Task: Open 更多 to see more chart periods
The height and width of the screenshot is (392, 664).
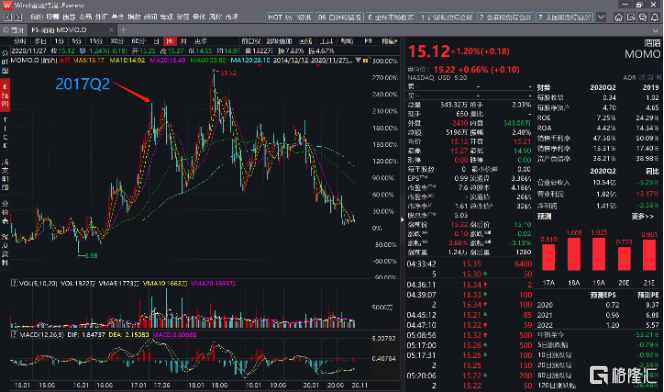Action: click(x=201, y=41)
